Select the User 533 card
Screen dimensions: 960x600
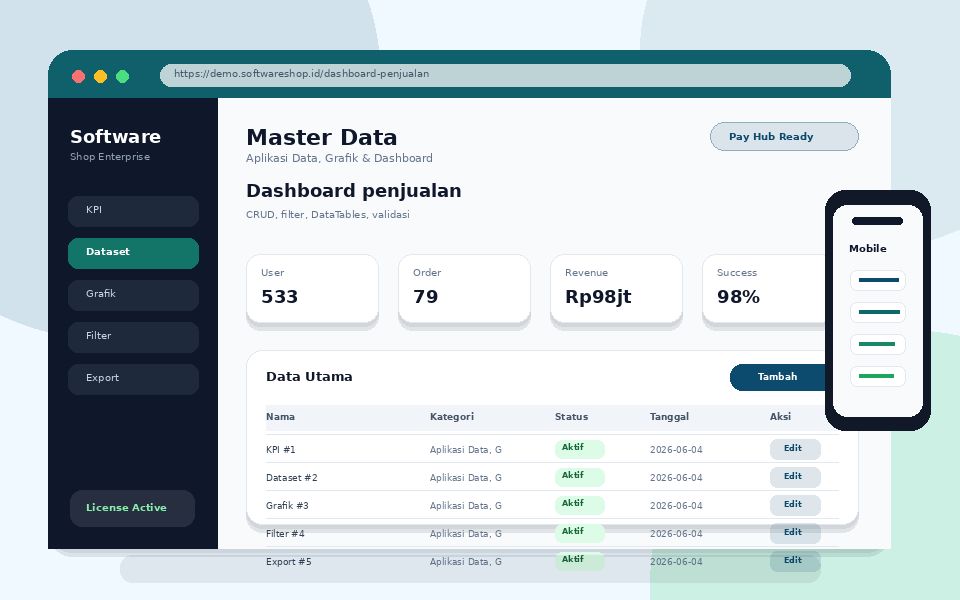click(x=312, y=288)
